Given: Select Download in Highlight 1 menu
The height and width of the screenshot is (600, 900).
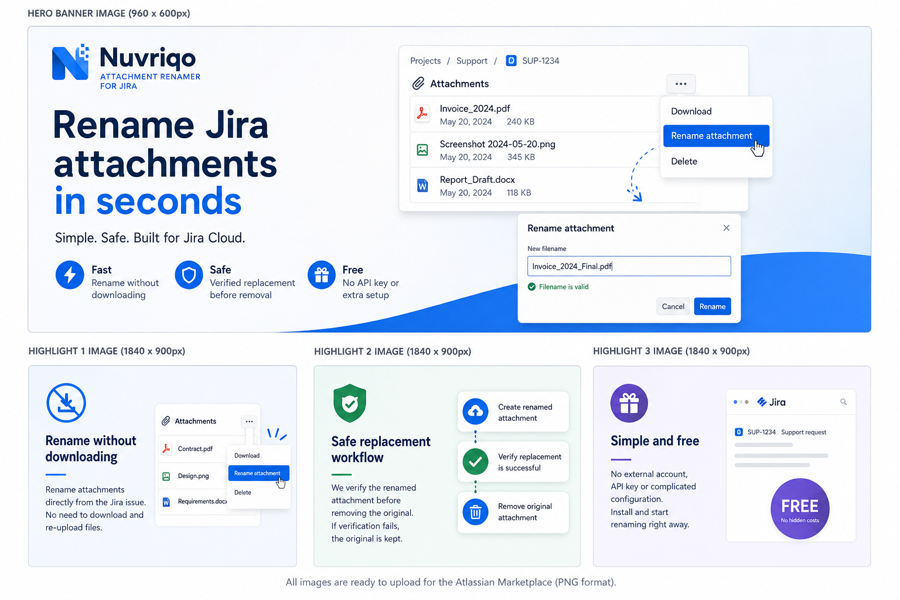Looking at the screenshot, I should click(247, 455).
